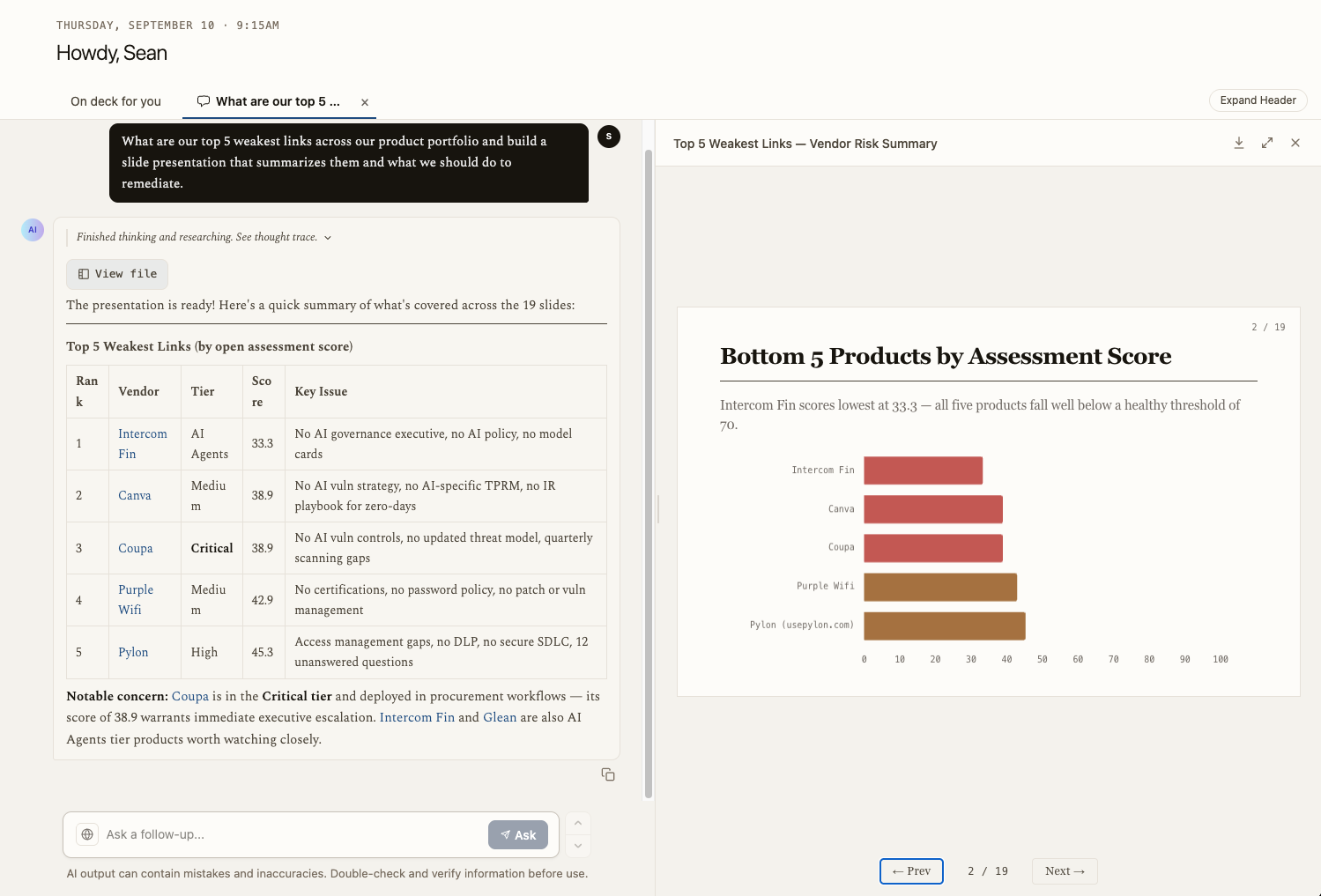Close the presentation preview panel
Screen dimensions: 1321x896
[x=1295, y=143]
